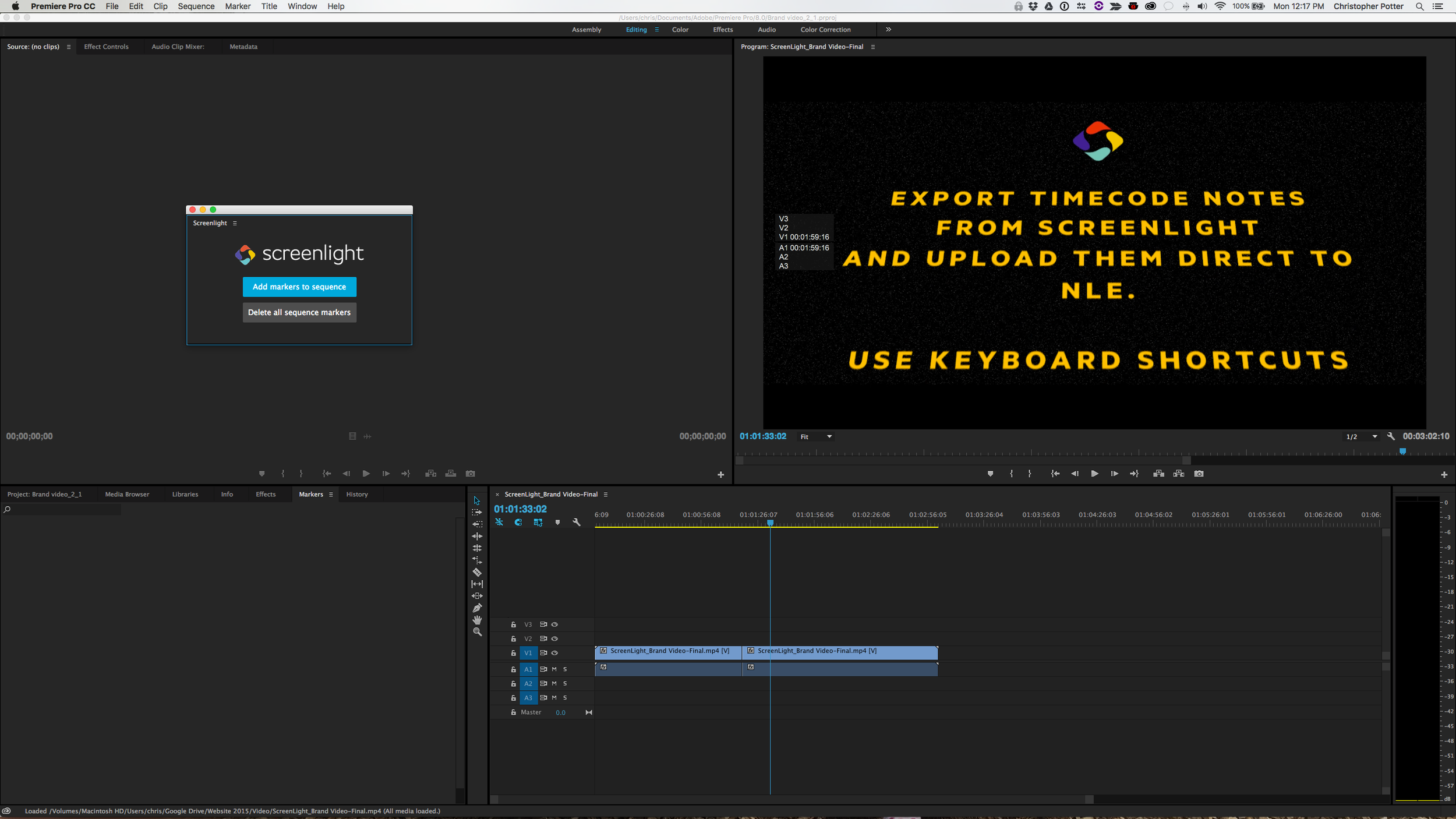Open the Source panel menu
This screenshot has height=819, width=1456.
[x=69, y=47]
